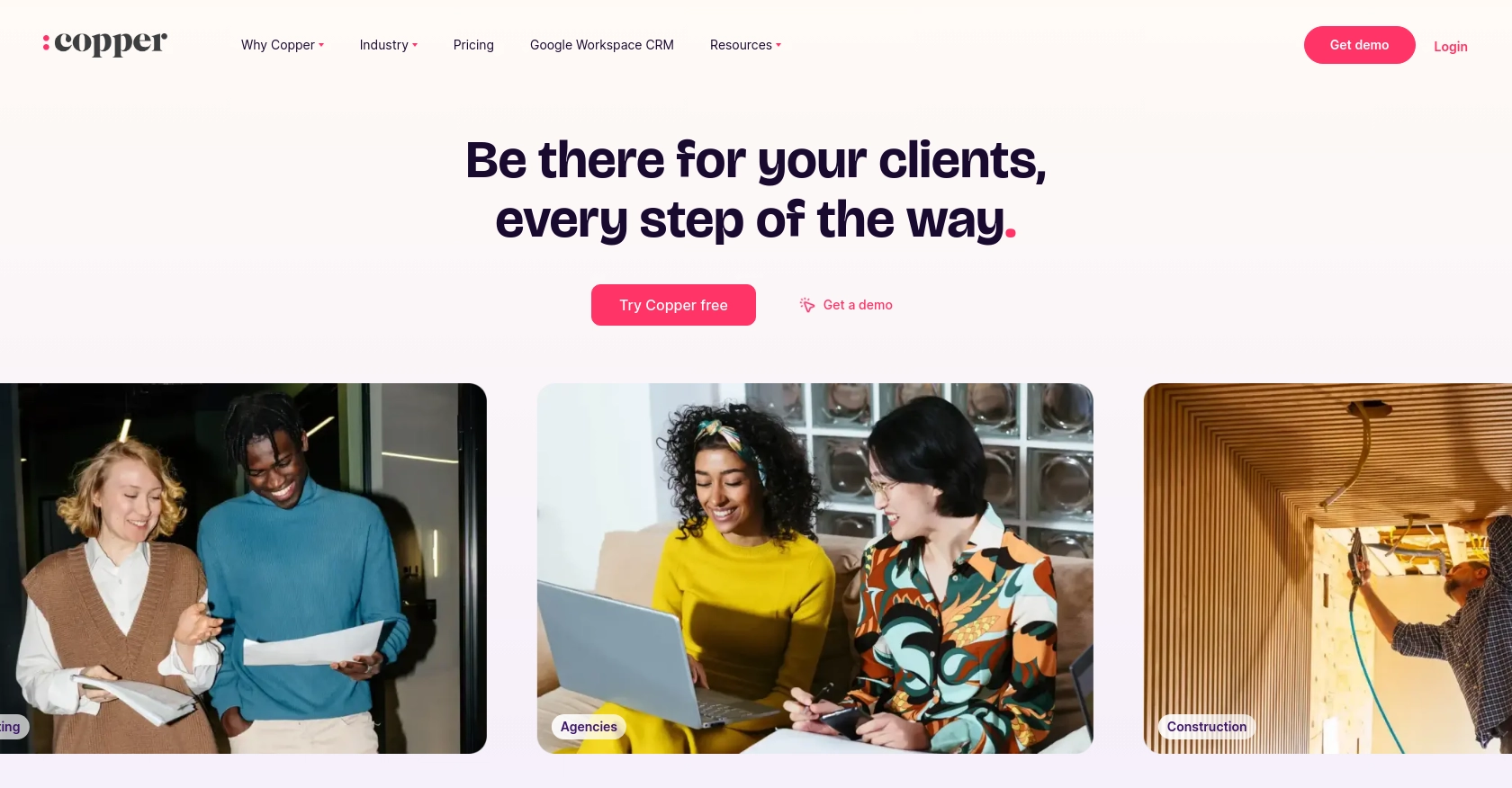Open the Industry menu label
Image resolution: width=1512 pixels, height=788 pixels.
coord(384,45)
